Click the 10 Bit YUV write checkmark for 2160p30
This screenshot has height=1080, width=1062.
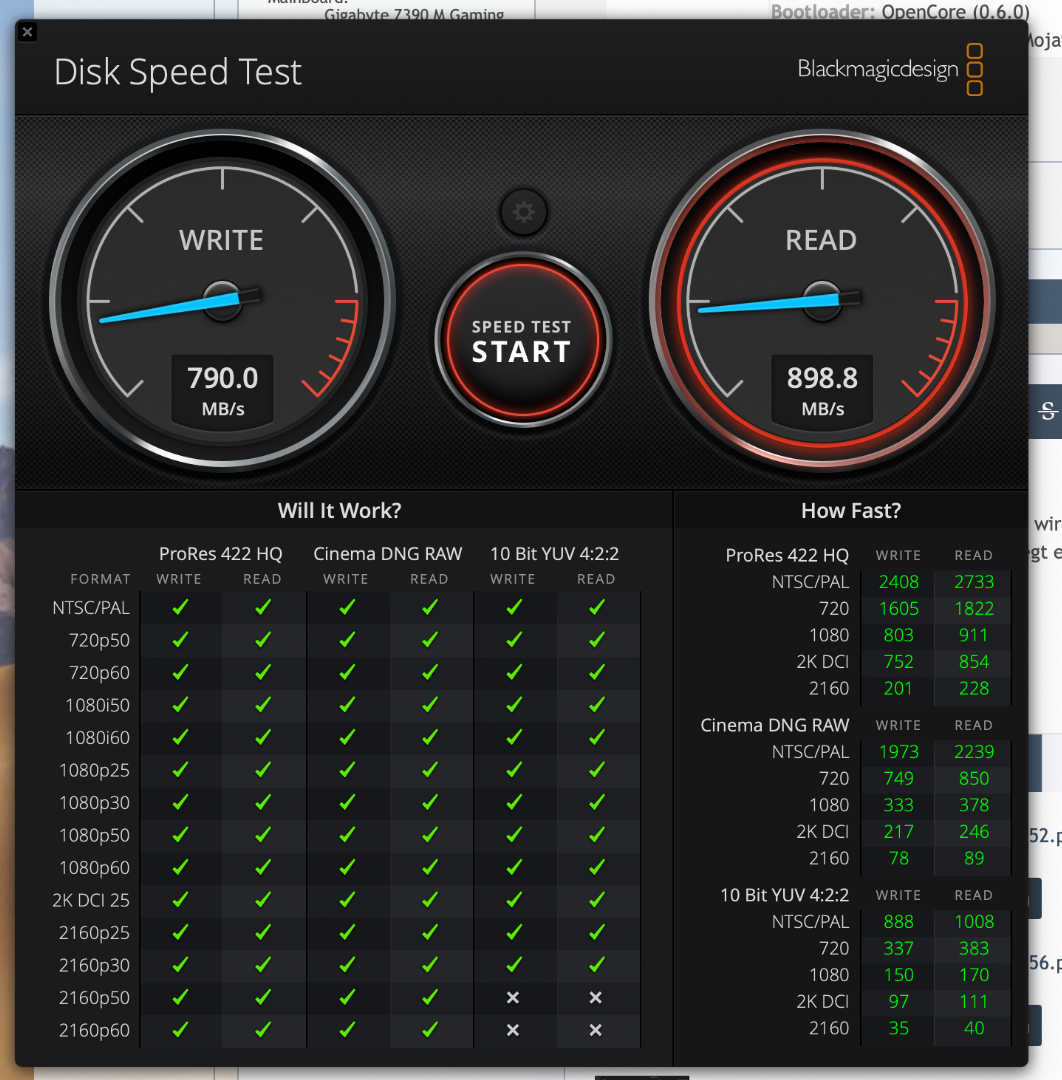click(x=514, y=964)
